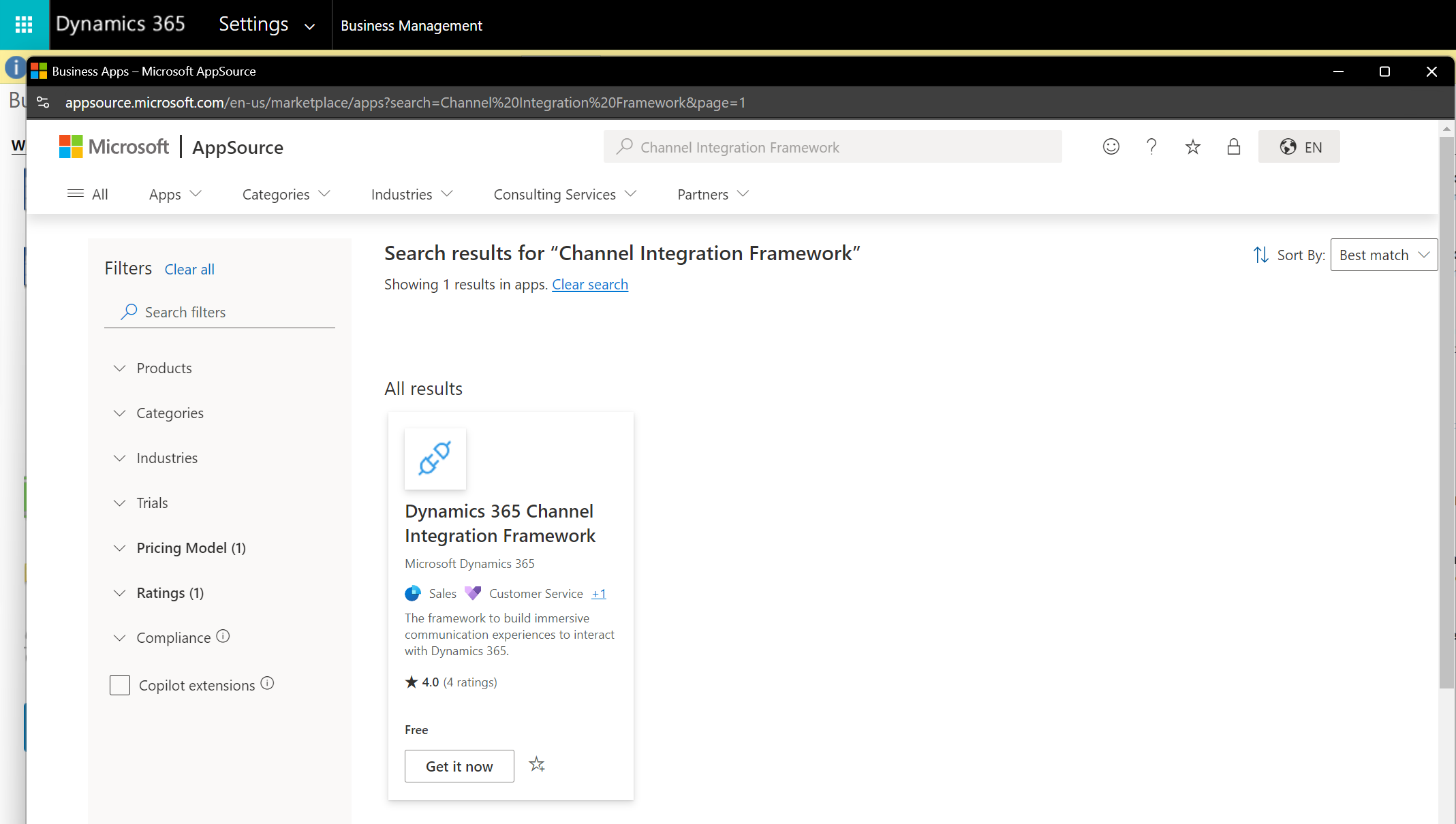This screenshot has width=1456, height=824.
Task: Click the sort arrows icon
Action: [x=1260, y=255]
